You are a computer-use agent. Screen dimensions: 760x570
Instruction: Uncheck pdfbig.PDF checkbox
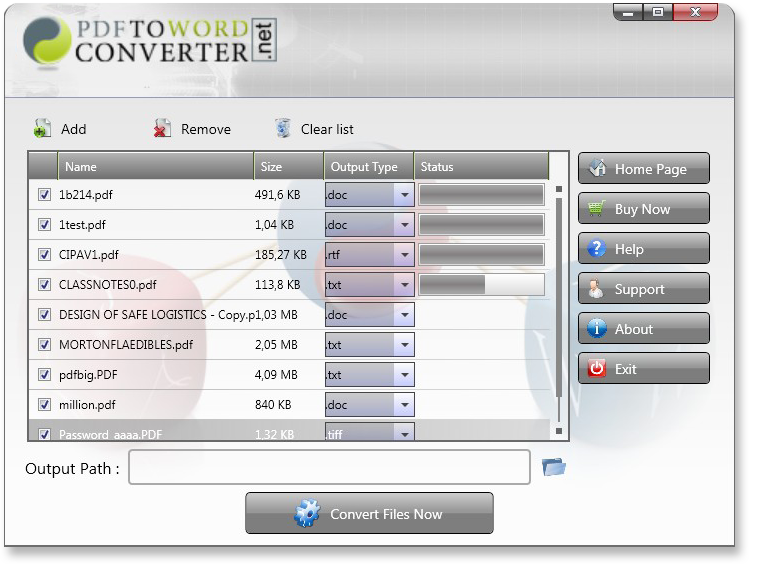click(x=45, y=375)
